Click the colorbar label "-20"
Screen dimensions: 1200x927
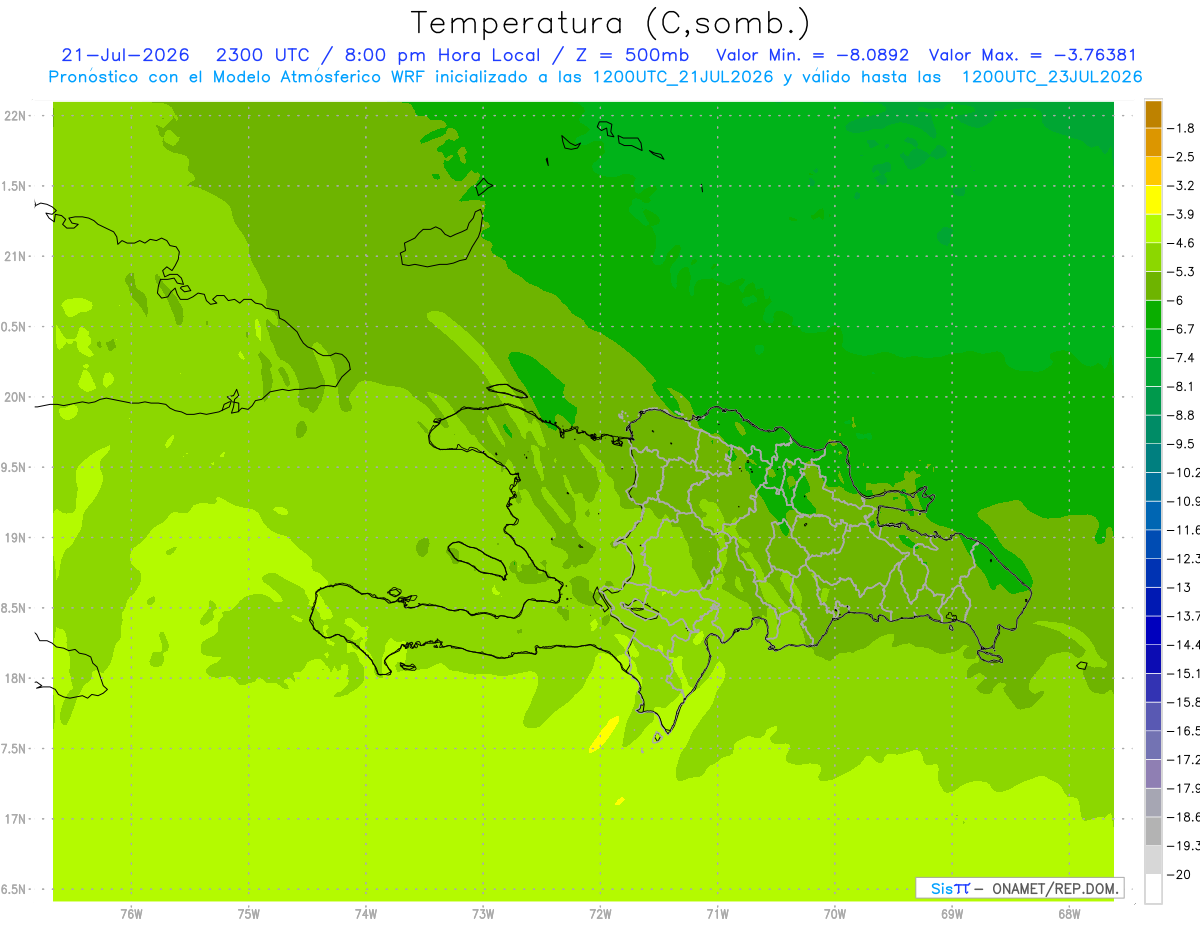pos(1180,874)
